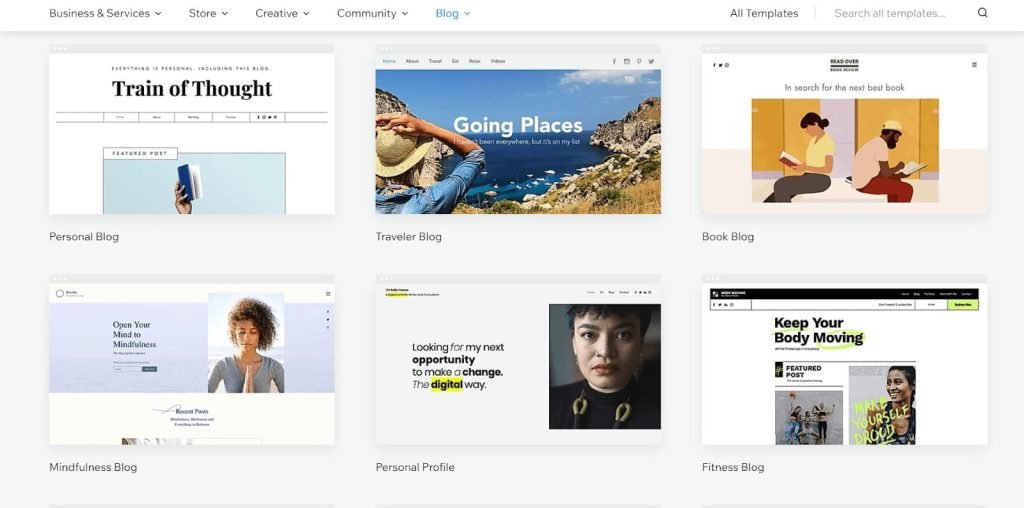Image resolution: width=1024 pixels, height=508 pixels.
Task: Open the Store dropdown menu
Action: 208,13
